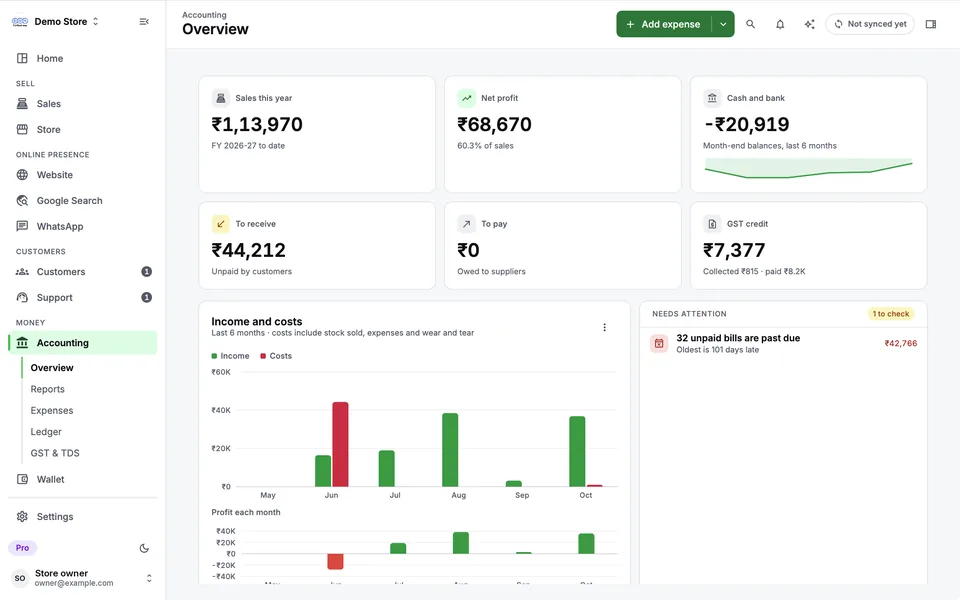The width and height of the screenshot is (960, 600).
Task: Click the GST credit document icon
Action: (x=712, y=223)
